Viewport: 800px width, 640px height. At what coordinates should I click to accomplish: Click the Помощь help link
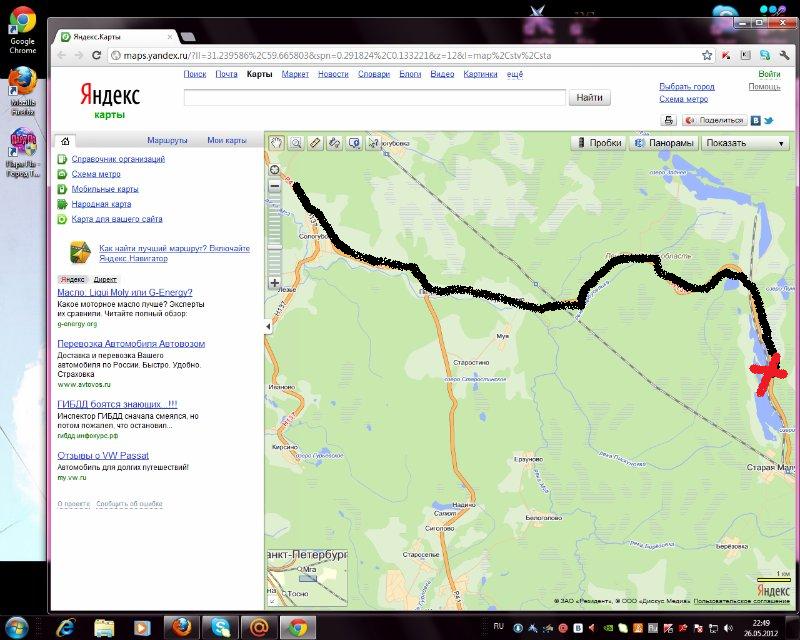(764, 87)
